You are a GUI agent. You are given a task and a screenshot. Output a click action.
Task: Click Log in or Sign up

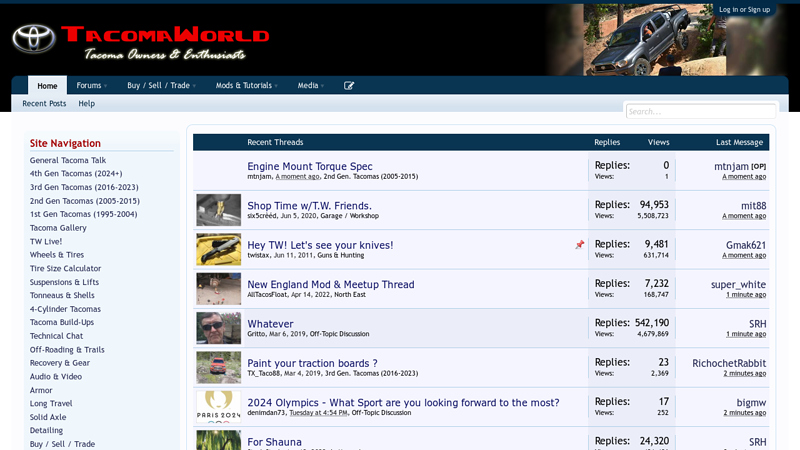click(744, 9)
